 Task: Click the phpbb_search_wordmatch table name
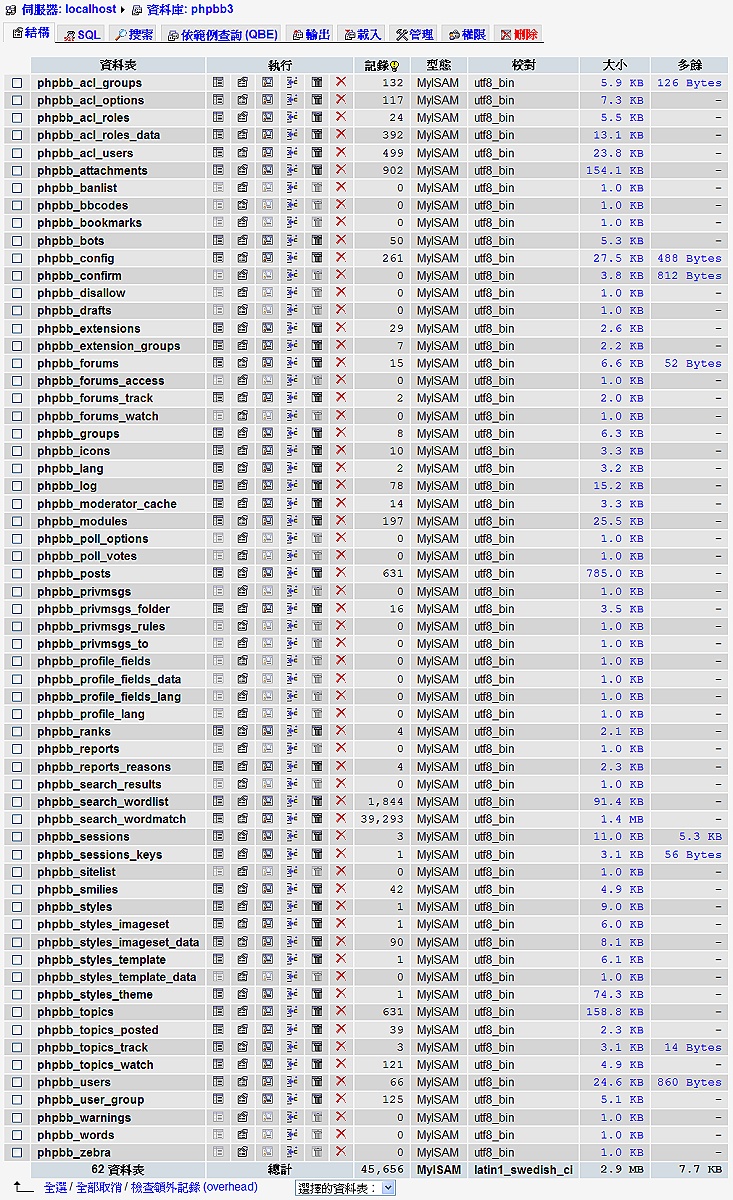coord(111,819)
